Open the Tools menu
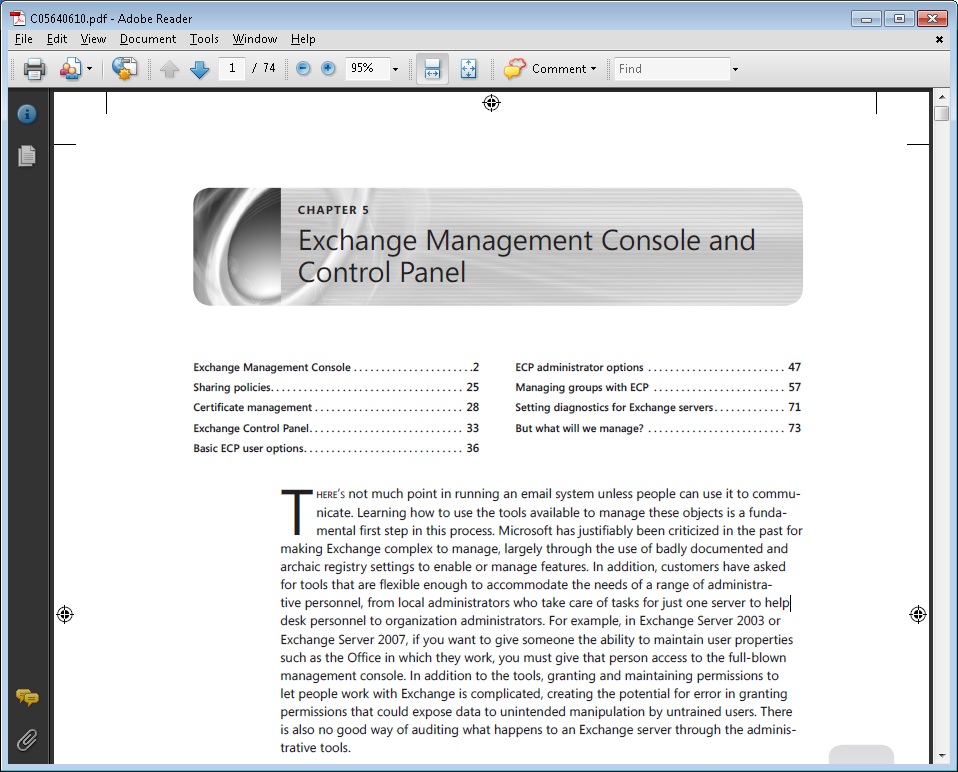 pyautogui.click(x=204, y=39)
